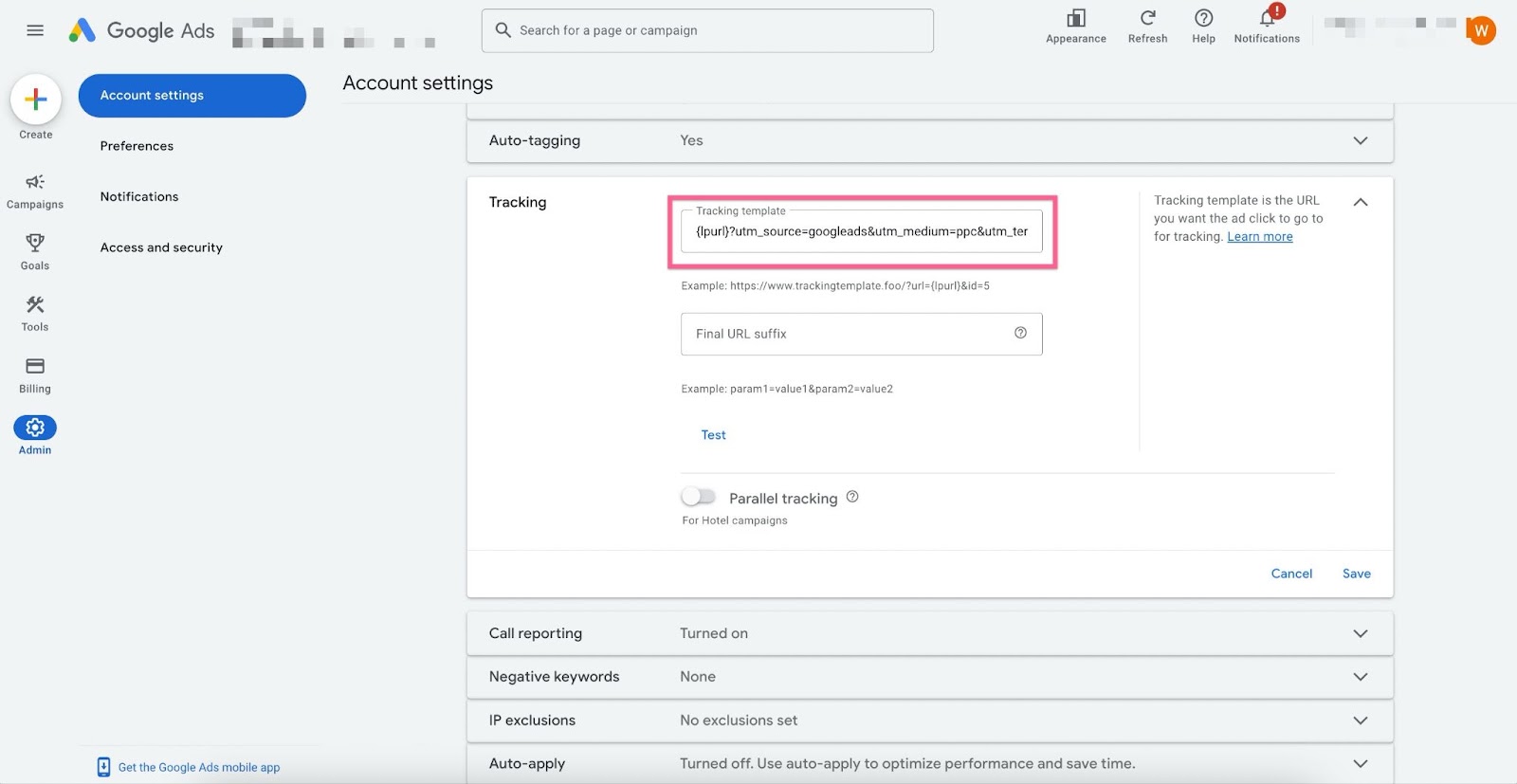
Task: Click the Tracking template input field
Action: (x=861, y=231)
